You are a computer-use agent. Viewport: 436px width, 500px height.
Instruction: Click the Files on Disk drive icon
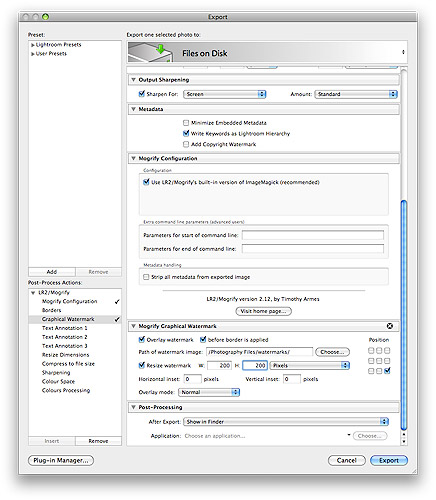151,53
